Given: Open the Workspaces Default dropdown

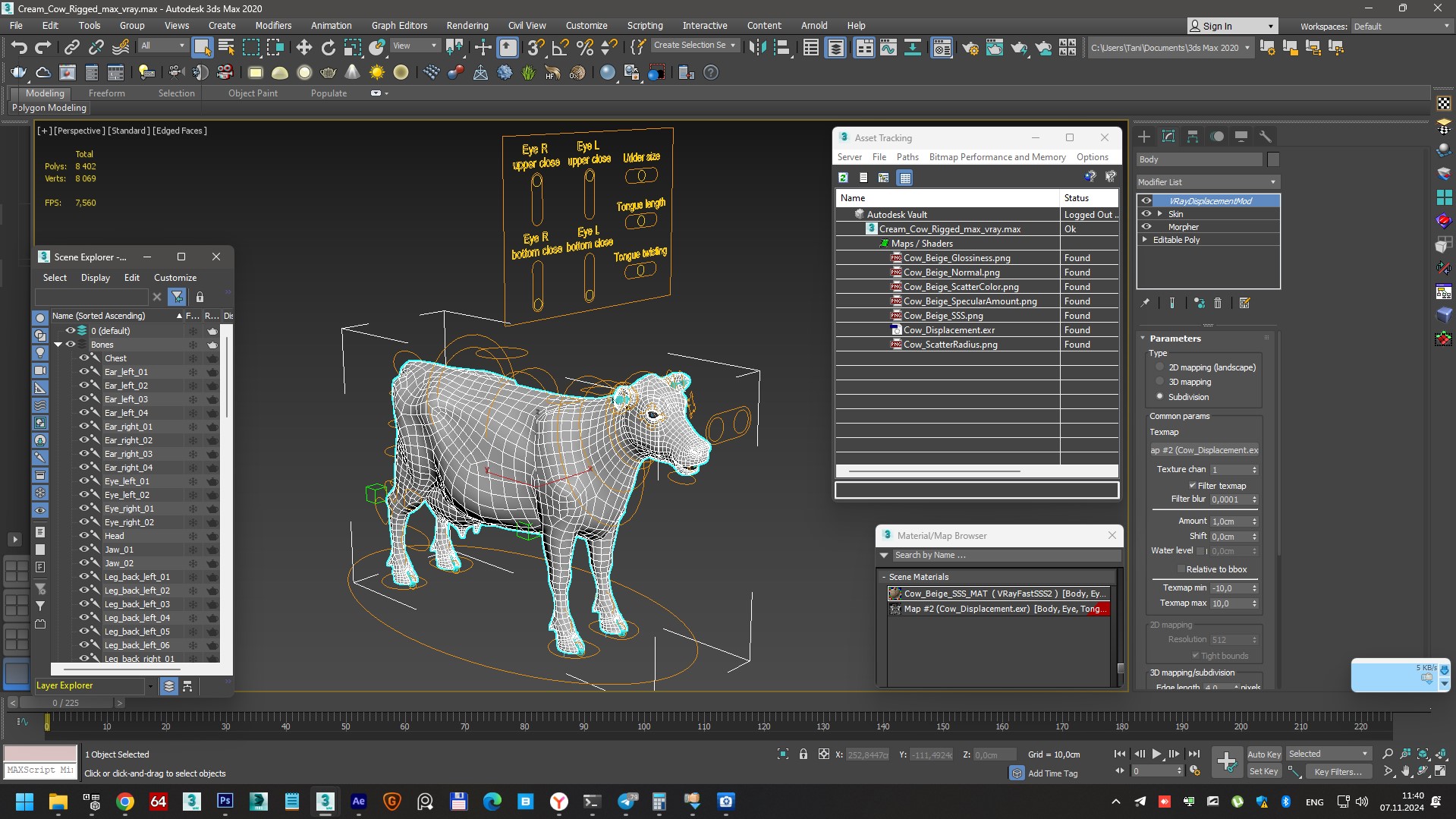Looking at the screenshot, I should click(x=1401, y=27).
